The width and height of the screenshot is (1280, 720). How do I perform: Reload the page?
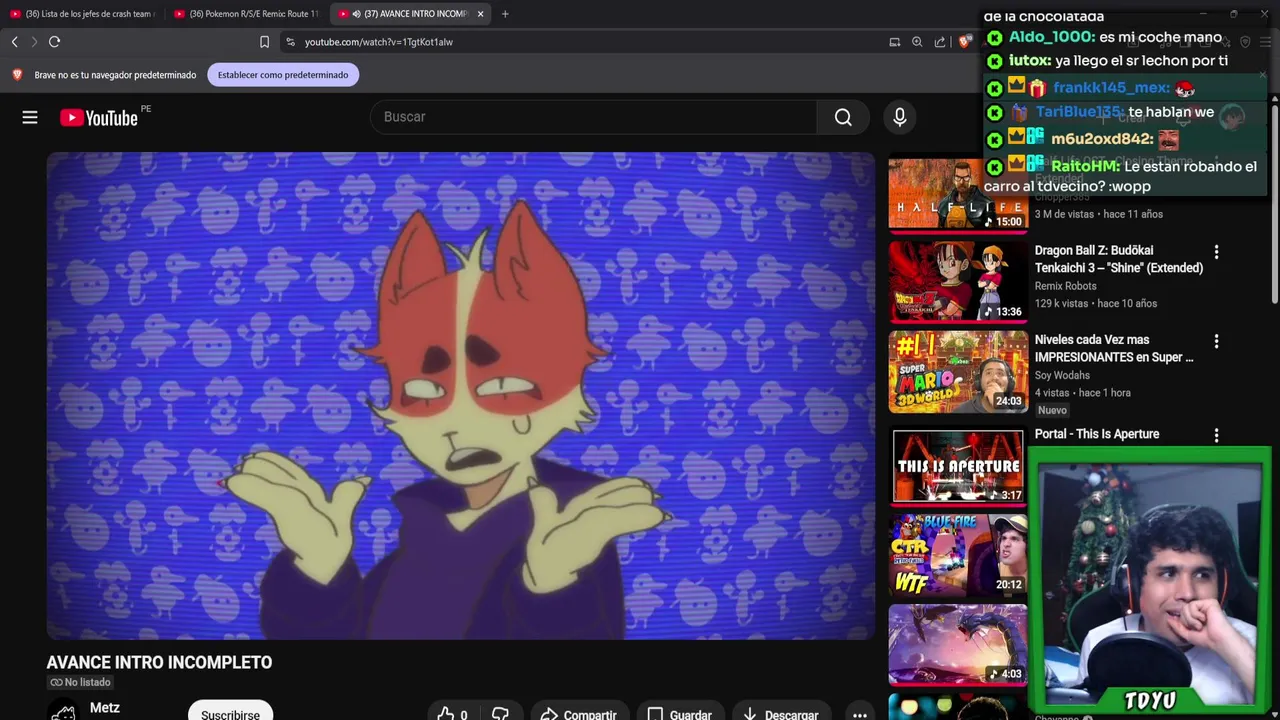55,42
